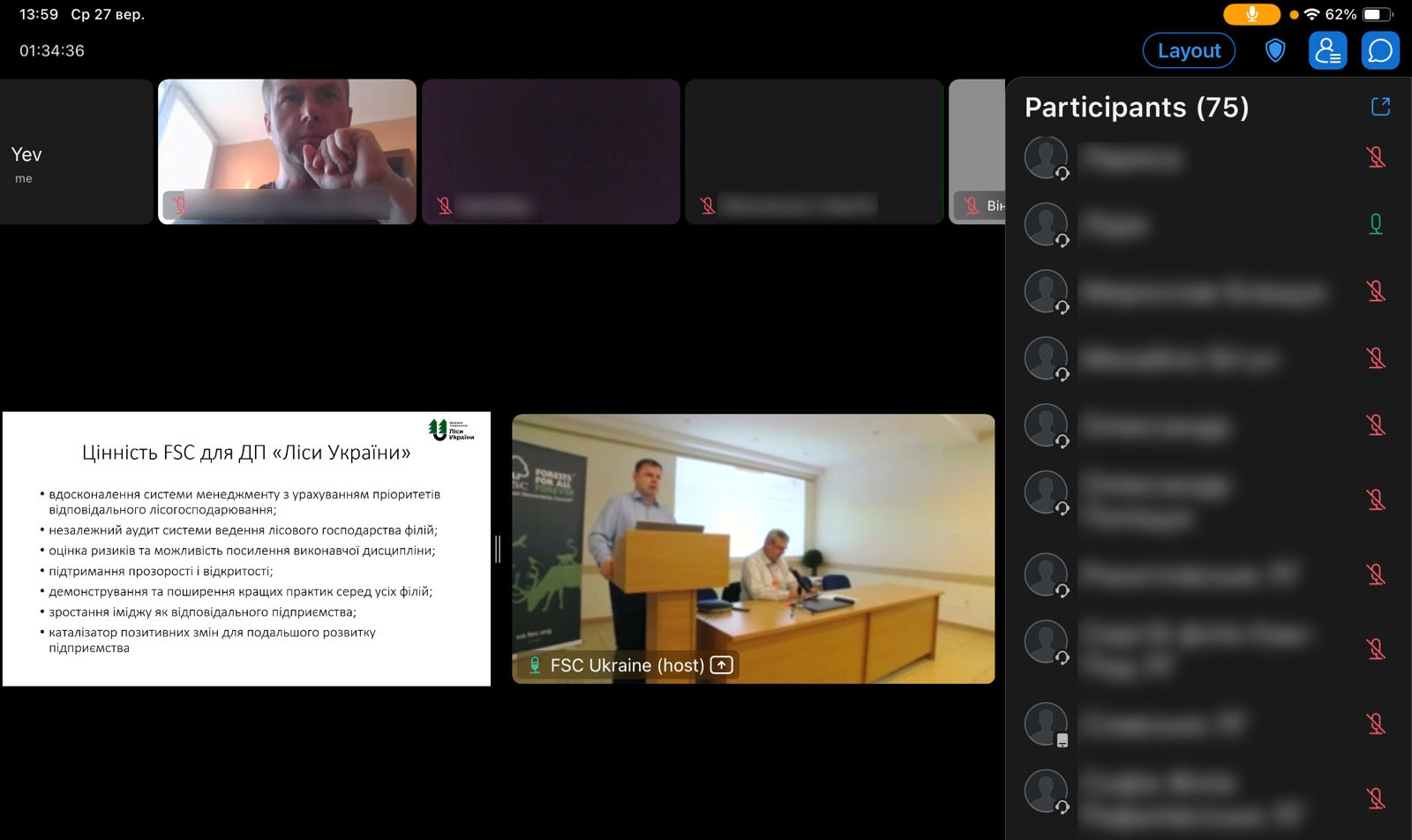Screen dimensions: 1412x840
Task: Click the meeting timer 01:34:36
Action: [52, 50]
